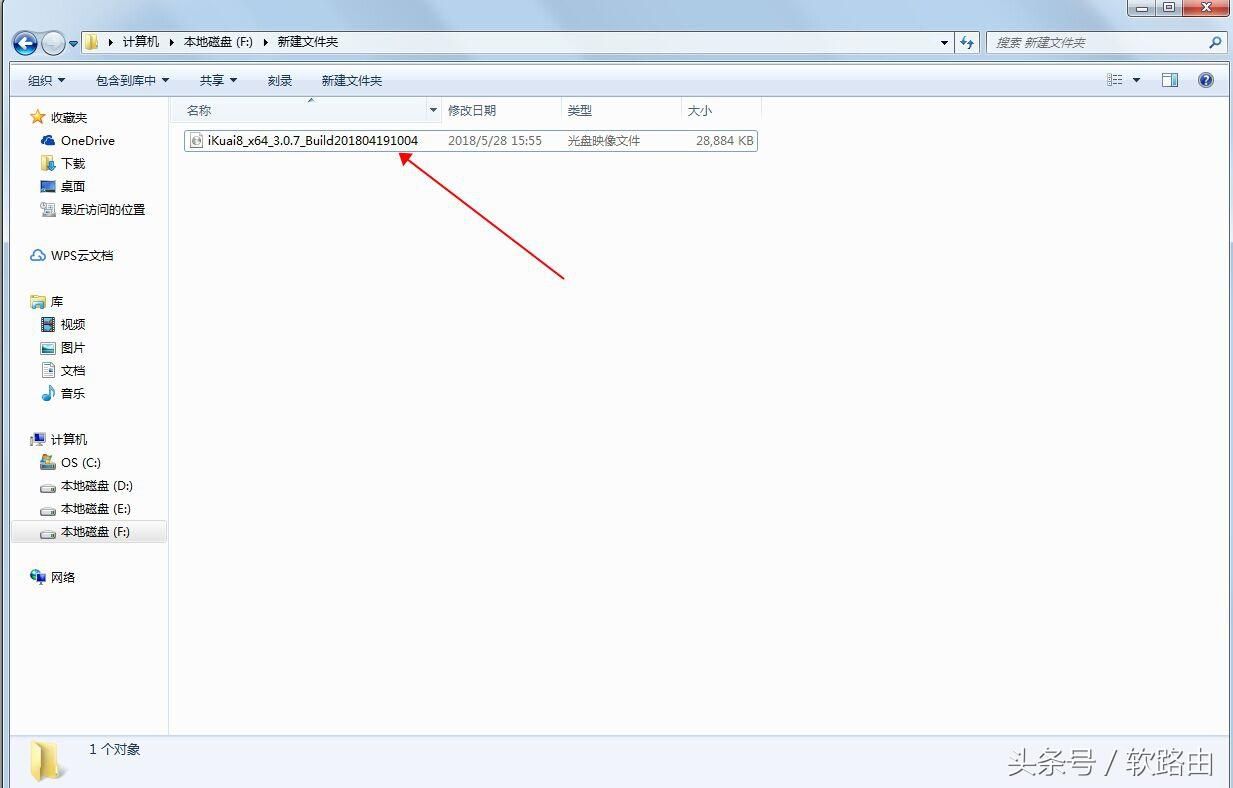Viewport: 1233px width, 788px height.
Task: Select 新建文件夹 in the address path
Action: [308, 42]
